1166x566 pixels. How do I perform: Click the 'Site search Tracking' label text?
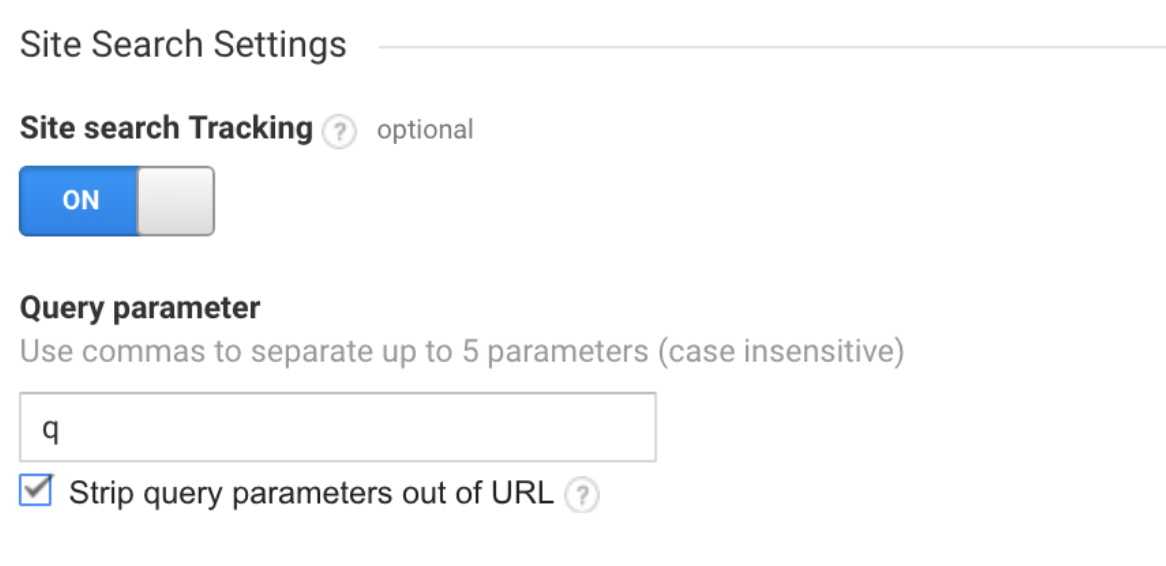tap(166, 128)
